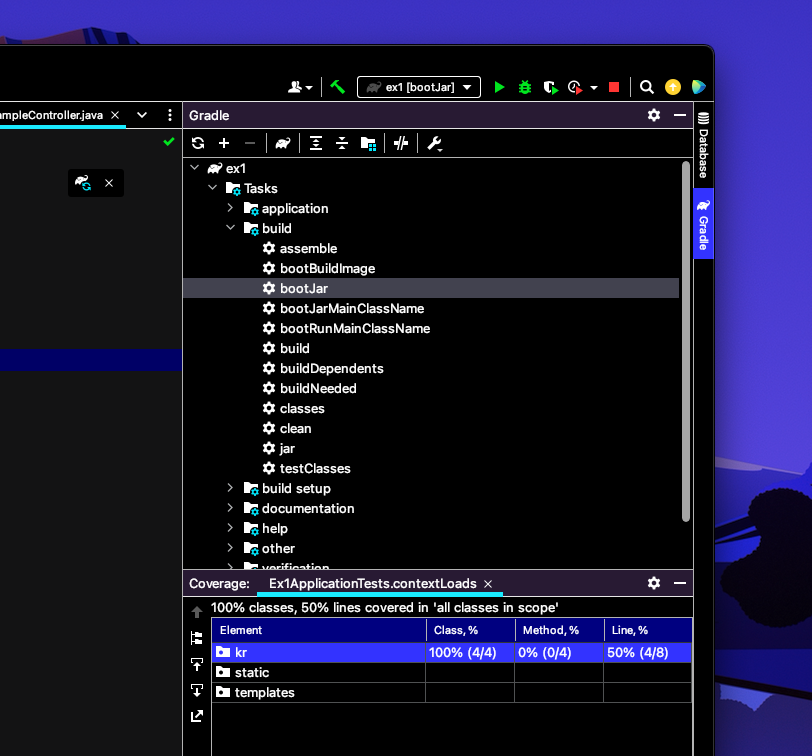Flatten packages in coverage view
Image resolution: width=812 pixels, height=756 pixels.
pos(197,638)
